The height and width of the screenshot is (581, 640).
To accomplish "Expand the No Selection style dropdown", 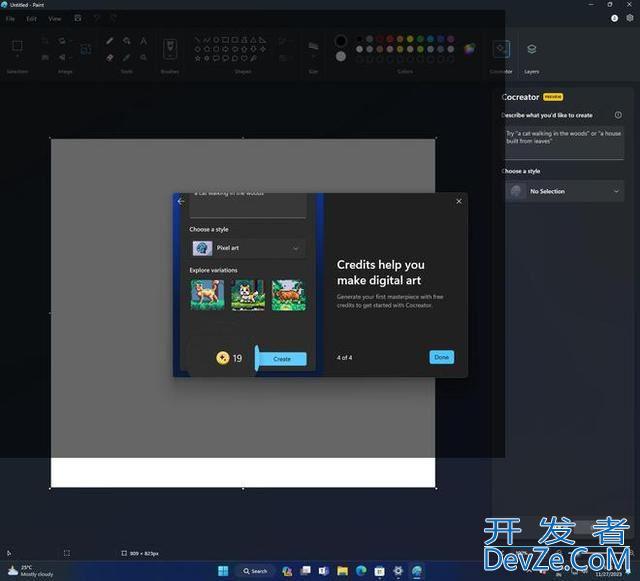I will (x=564, y=191).
